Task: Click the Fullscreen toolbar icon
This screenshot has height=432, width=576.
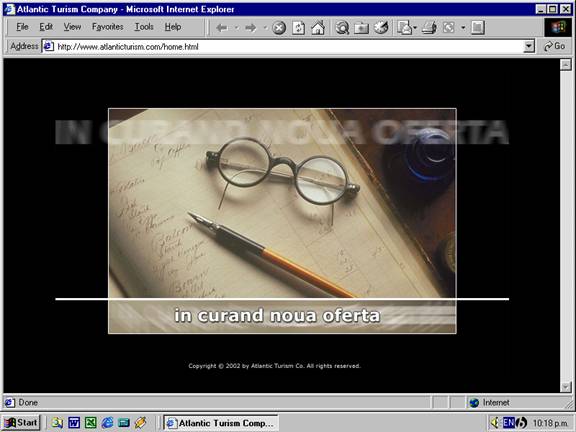Action: tap(449, 28)
